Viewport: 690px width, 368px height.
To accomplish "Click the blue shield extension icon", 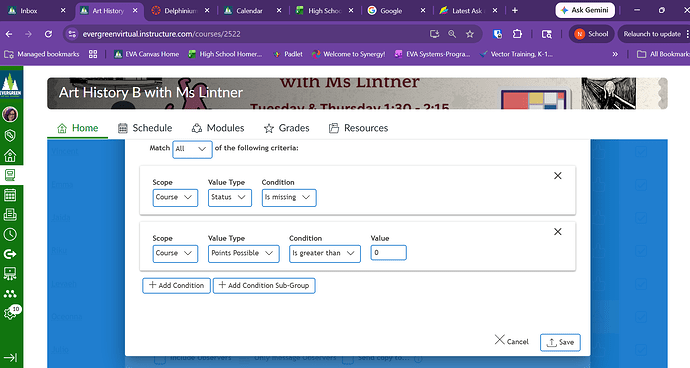I will [498, 34].
